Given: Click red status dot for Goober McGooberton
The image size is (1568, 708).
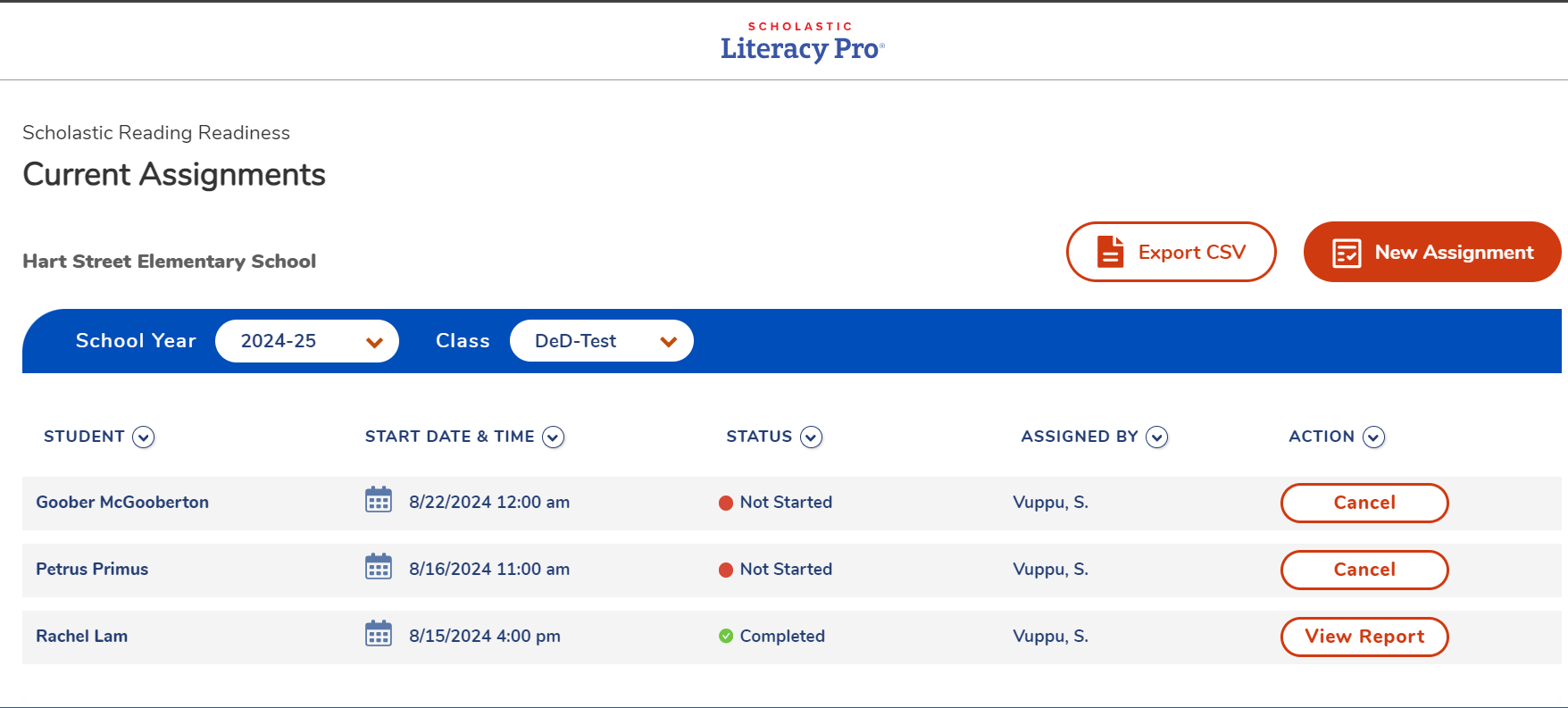Looking at the screenshot, I should point(726,503).
